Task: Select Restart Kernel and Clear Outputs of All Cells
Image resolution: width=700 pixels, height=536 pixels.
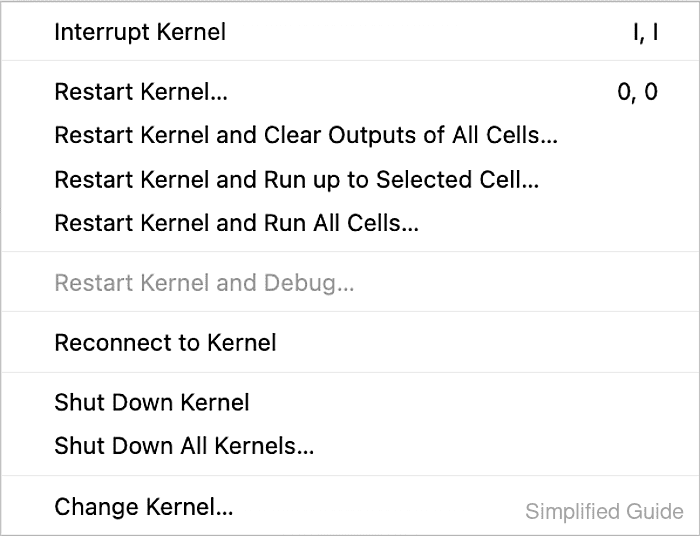Action: [x=350, y=135]
